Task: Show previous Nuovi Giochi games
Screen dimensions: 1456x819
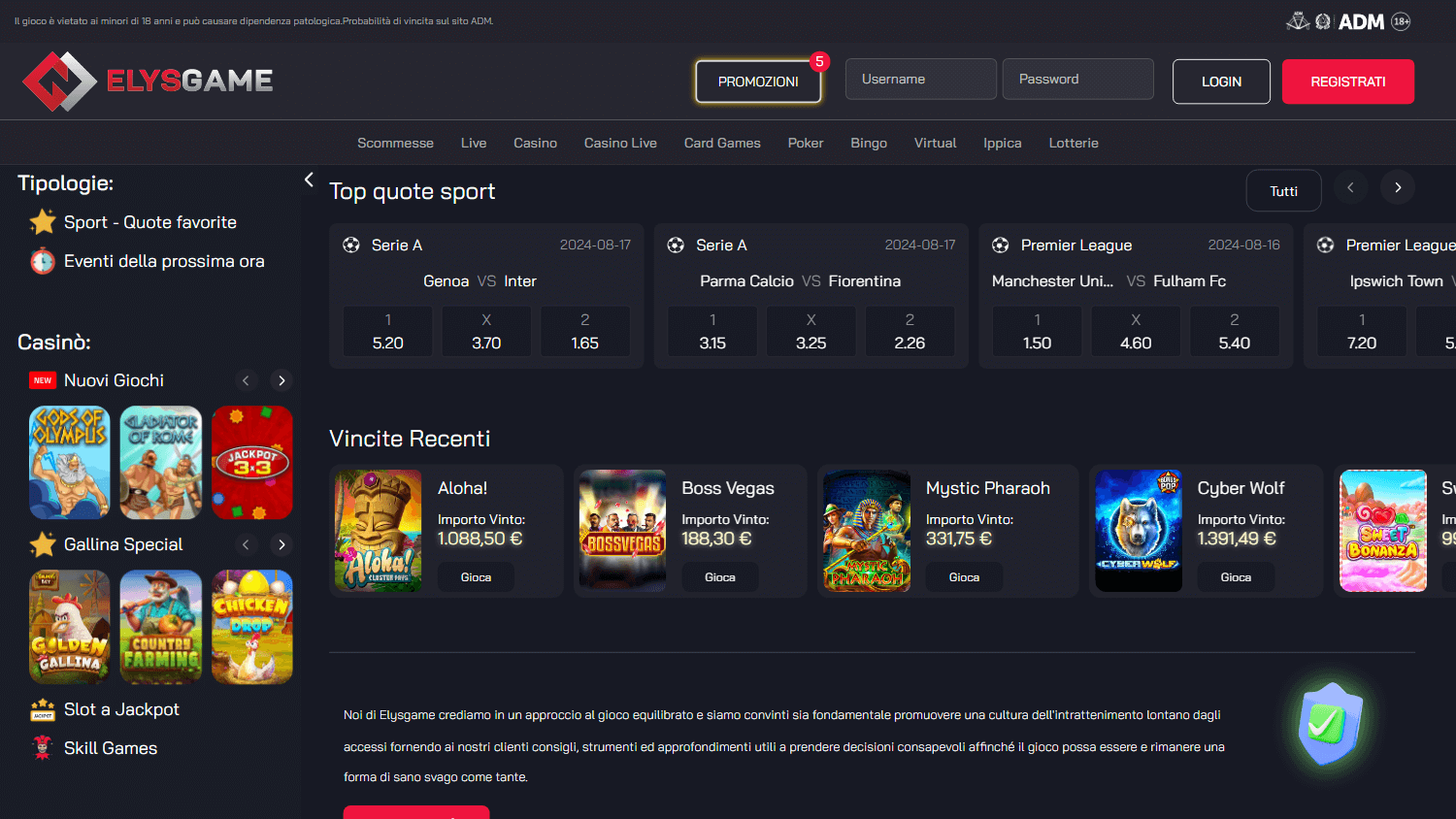Action: tap(246, 380)
